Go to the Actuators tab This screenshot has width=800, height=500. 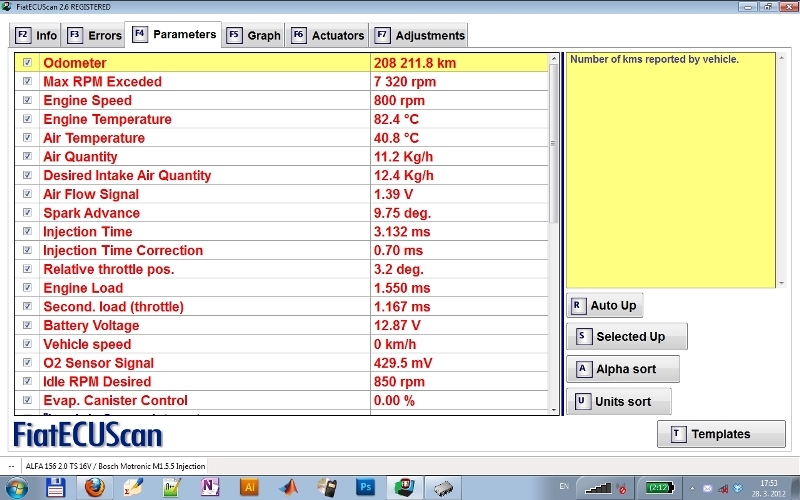328,35
